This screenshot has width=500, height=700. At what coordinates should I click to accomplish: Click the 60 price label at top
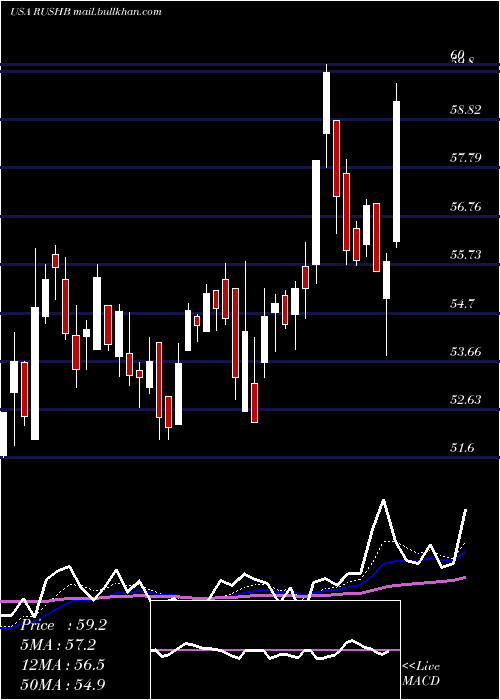click(x=458, y=55)
